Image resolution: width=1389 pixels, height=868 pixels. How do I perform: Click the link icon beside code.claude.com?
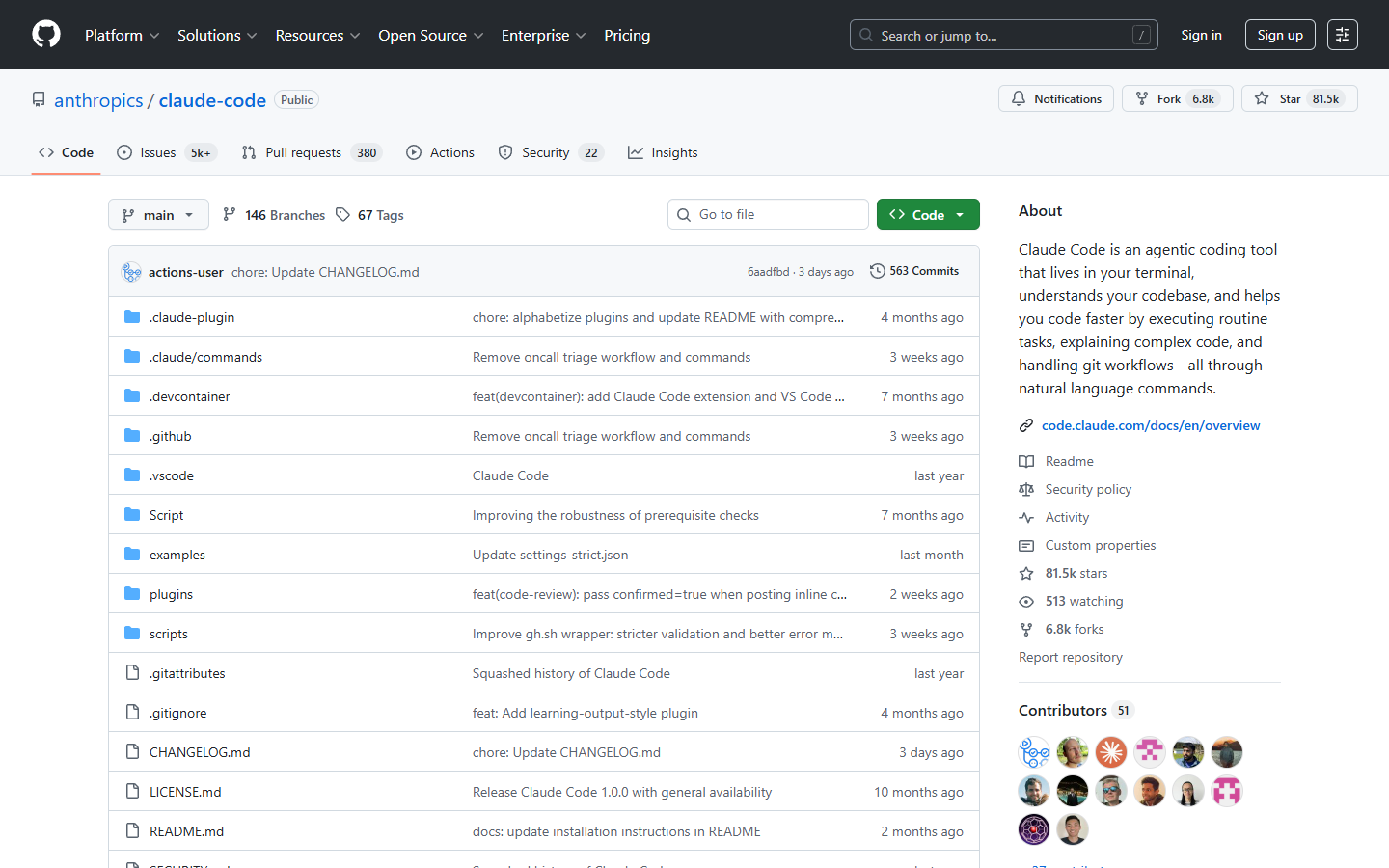pos(1024,424)
